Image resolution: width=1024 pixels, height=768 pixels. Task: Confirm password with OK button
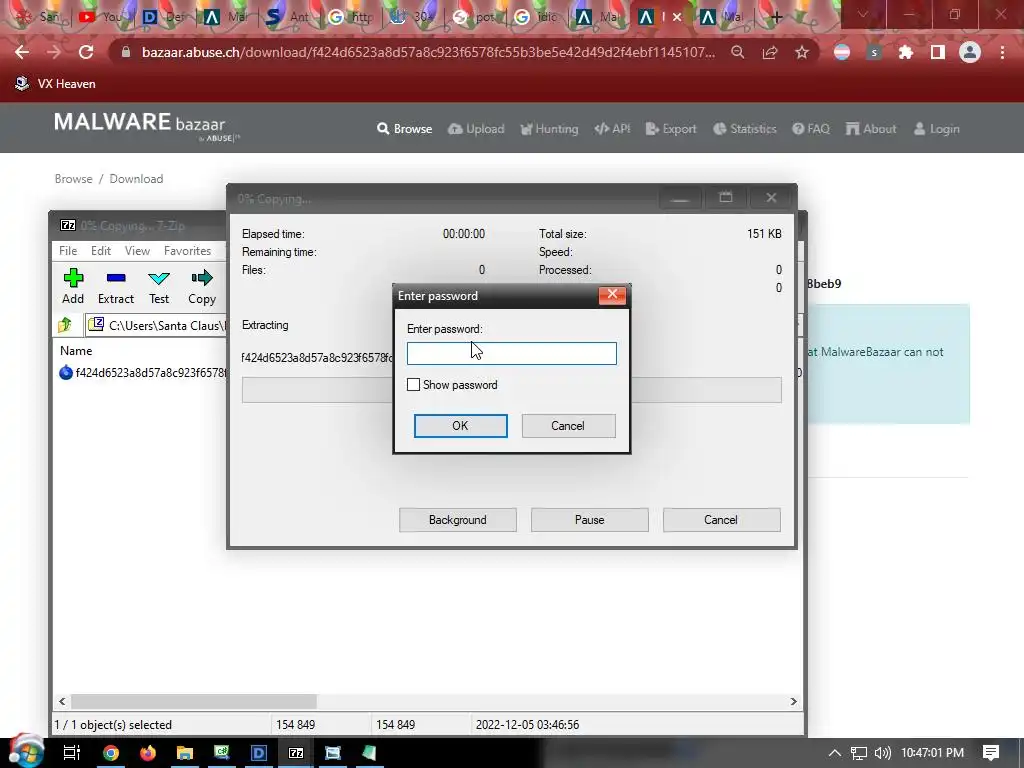[460, 426]
